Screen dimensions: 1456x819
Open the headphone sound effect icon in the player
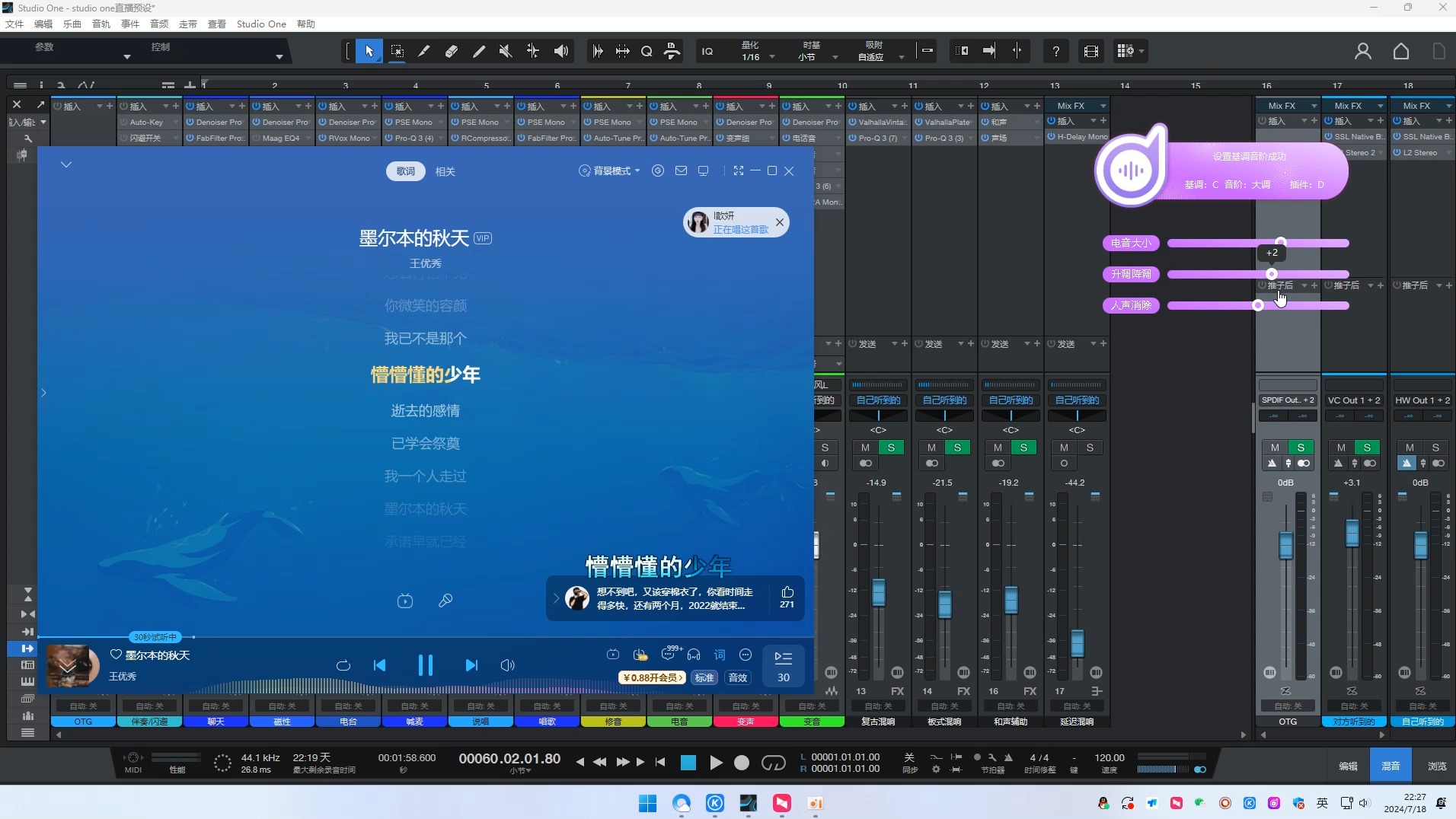click(x=694, y=655)
